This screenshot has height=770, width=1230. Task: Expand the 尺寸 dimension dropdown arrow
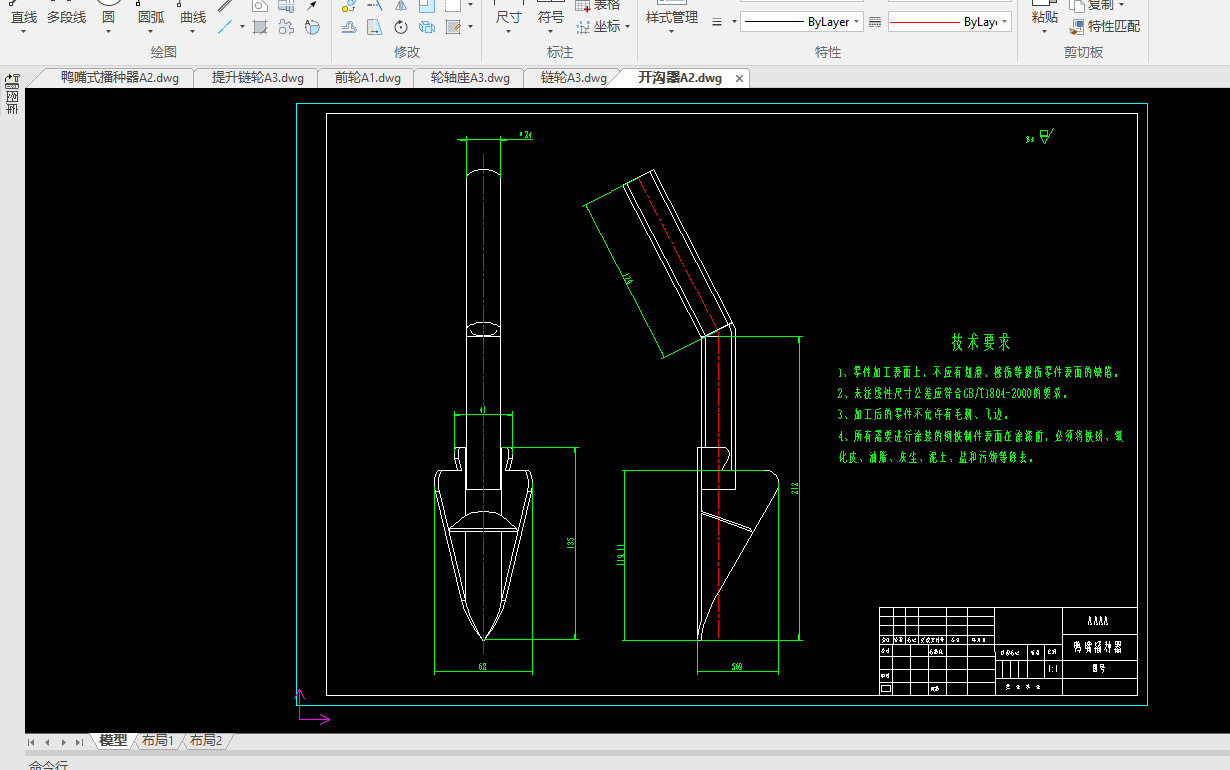click(x=508, y=31)
